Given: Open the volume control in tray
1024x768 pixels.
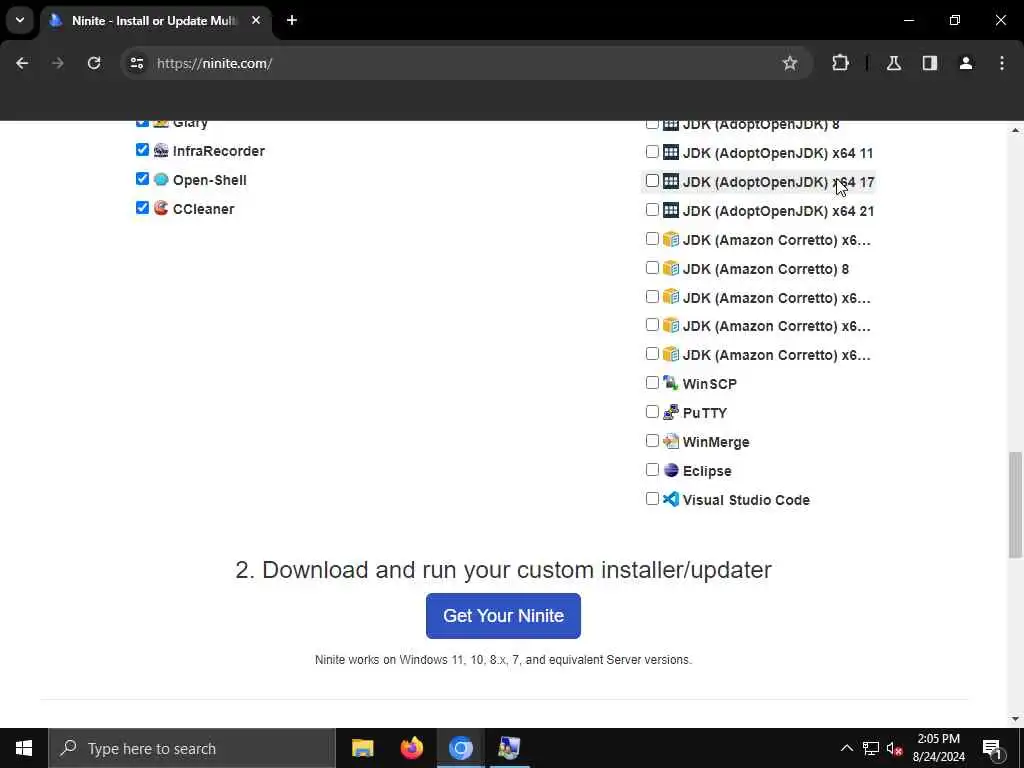Looking at the screenshot, I should pos(894,748).
